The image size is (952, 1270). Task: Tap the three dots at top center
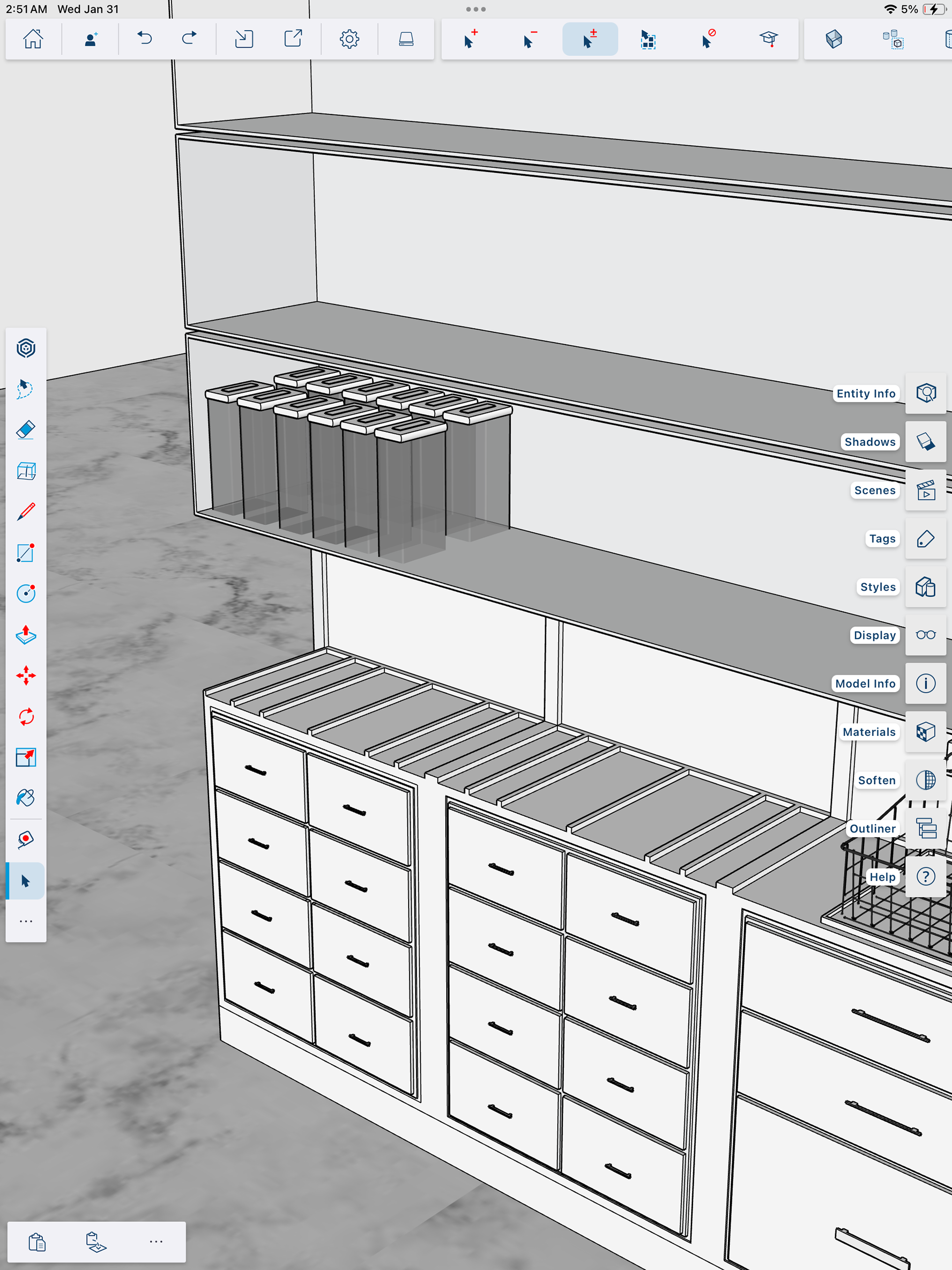coord(476,9)
